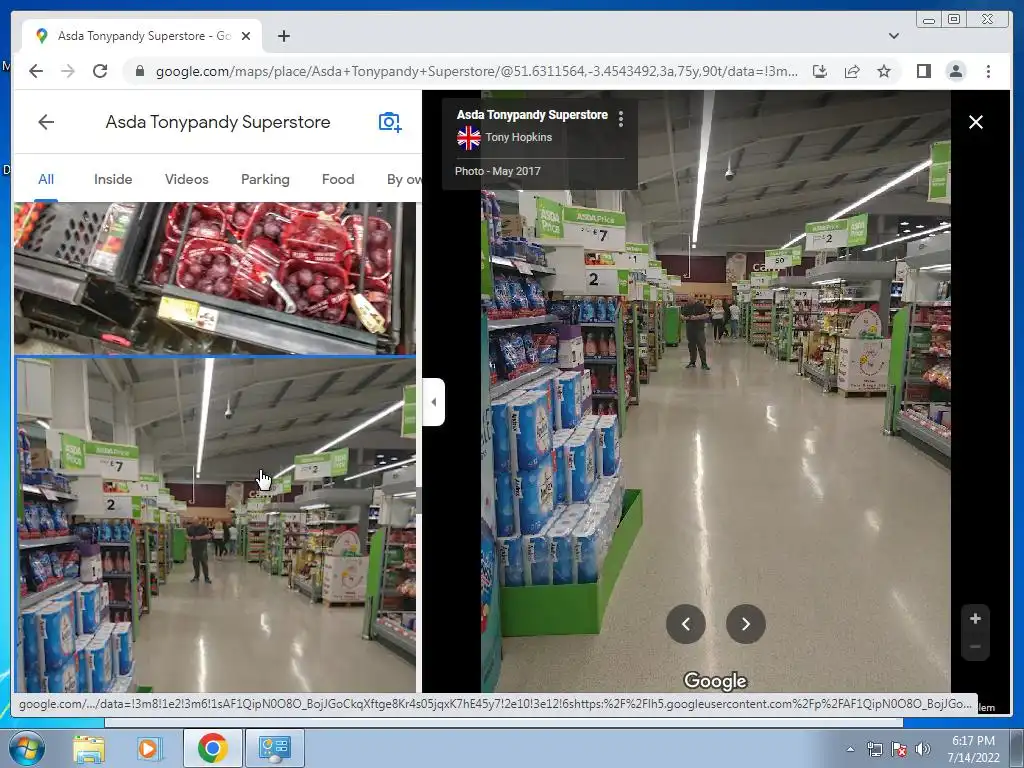Close the photo viewer with X

(x=976, y=122)
